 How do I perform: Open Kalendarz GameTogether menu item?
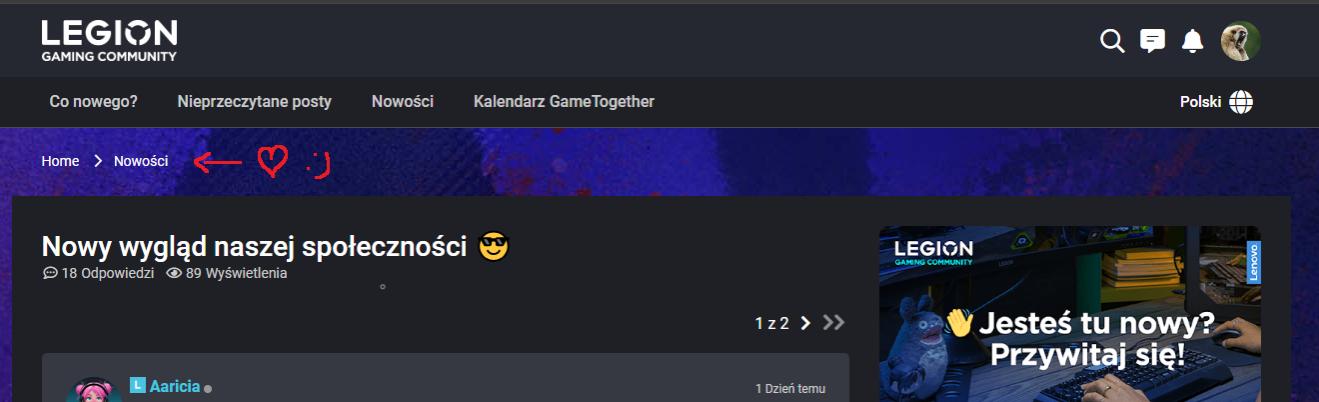(564, 102)
